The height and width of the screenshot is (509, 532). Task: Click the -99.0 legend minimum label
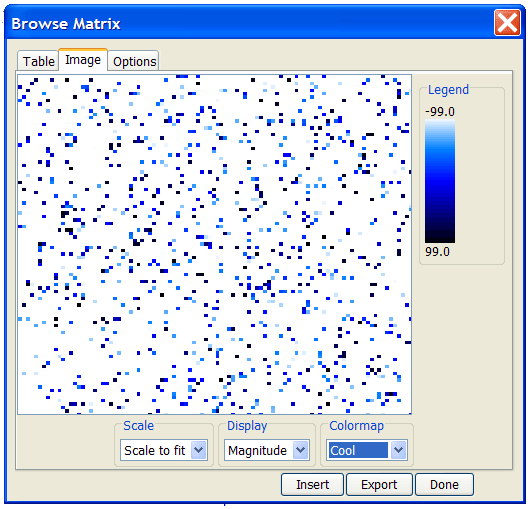(440, 111)
